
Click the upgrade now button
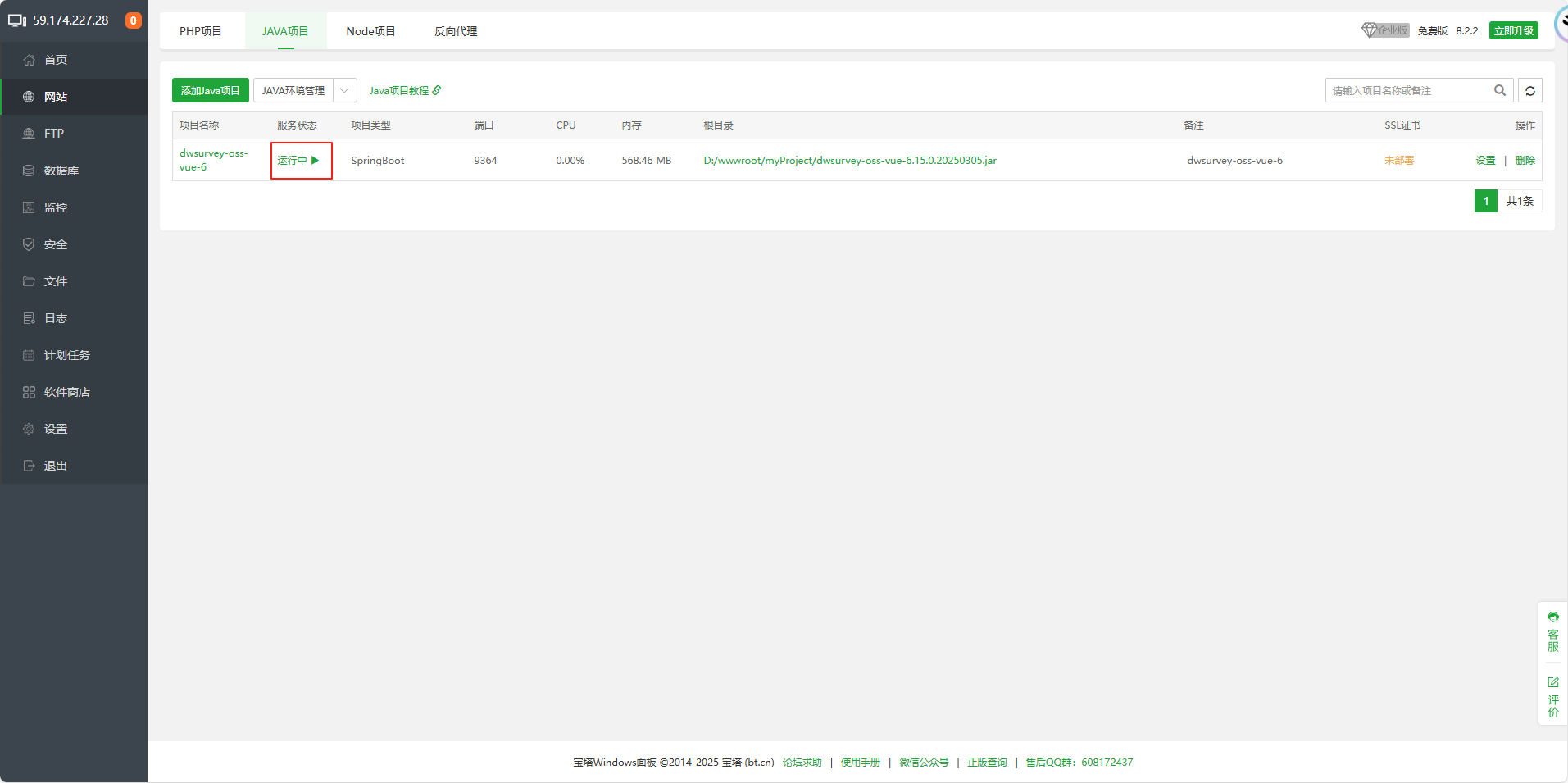1513,31
